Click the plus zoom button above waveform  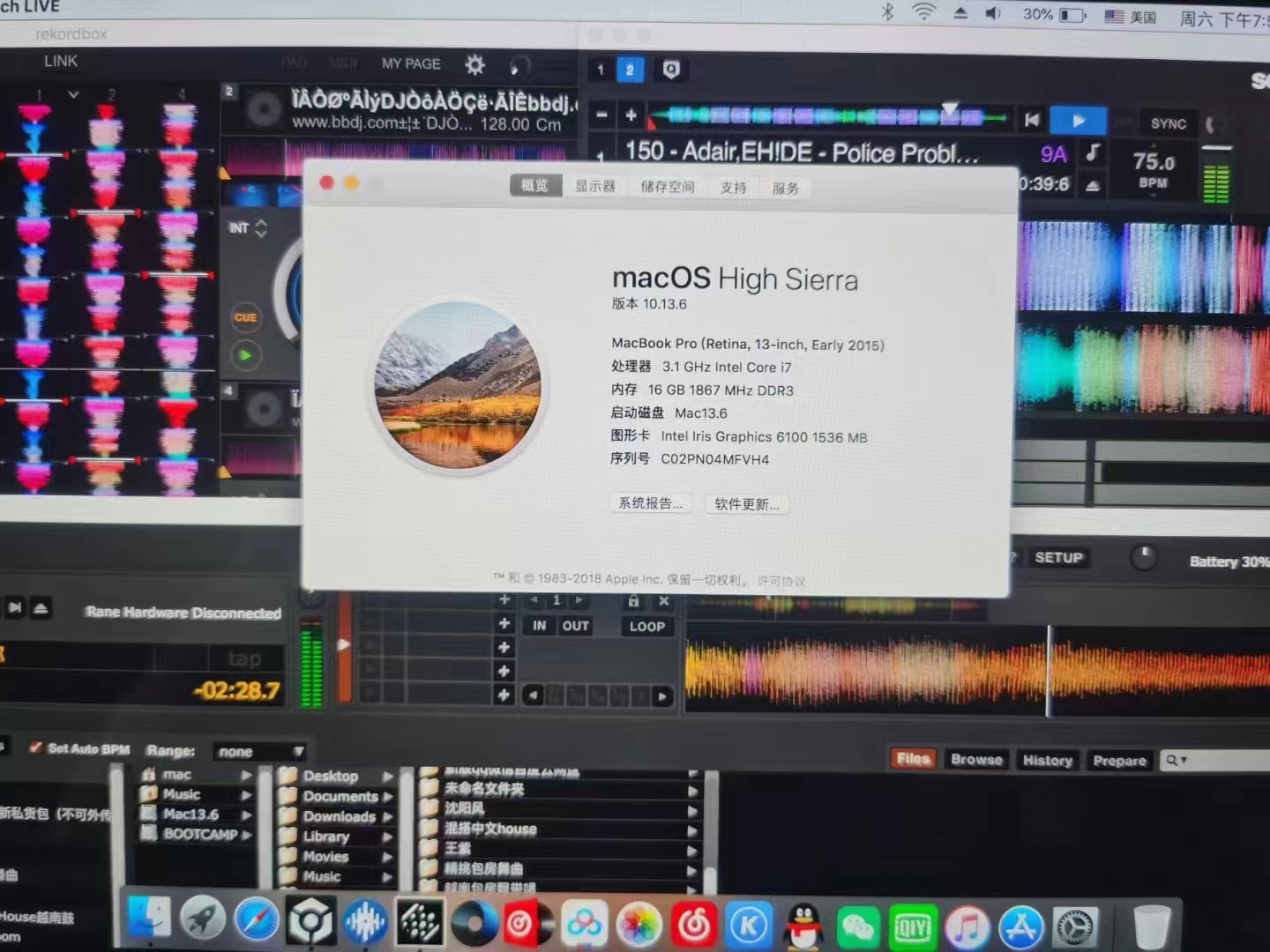point(631,115)
